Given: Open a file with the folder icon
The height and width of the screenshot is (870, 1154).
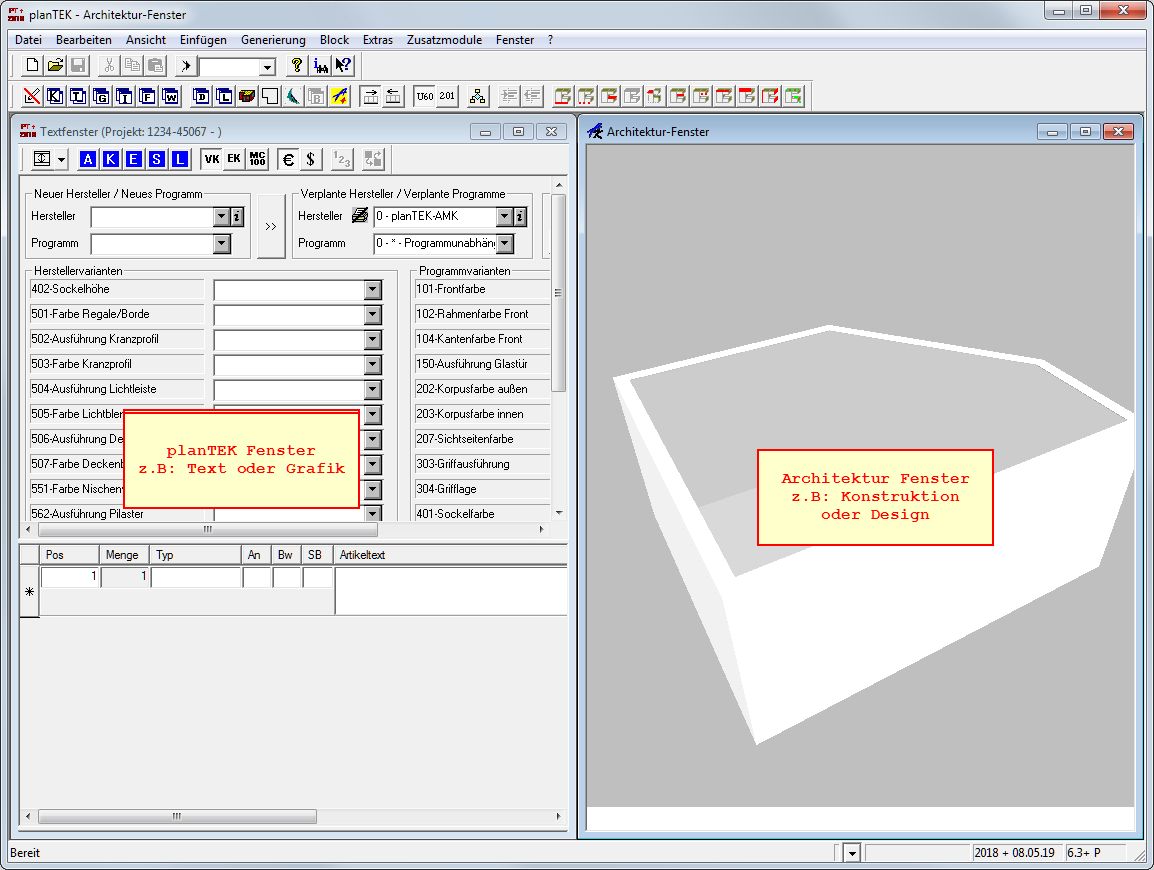Looking at the screenshot, I should pyautogui.click(x=55, y=66).
